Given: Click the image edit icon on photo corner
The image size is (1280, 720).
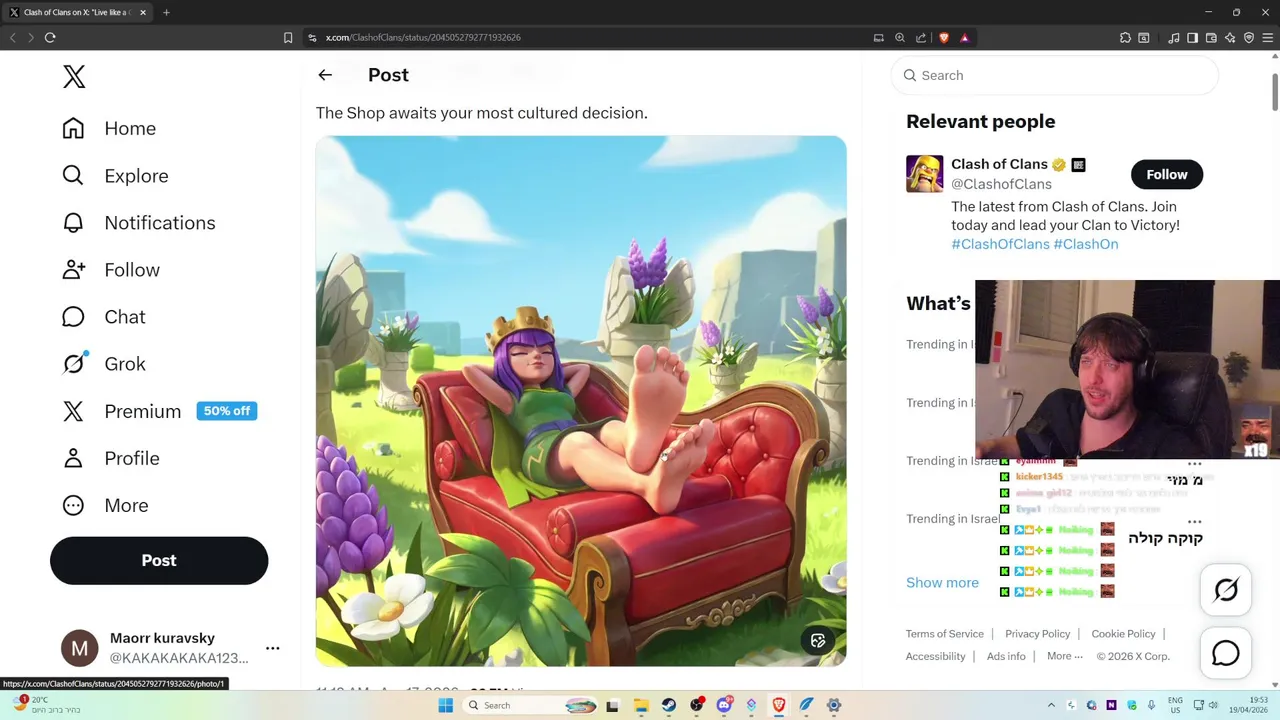Looking at the screenshot, I should [x=818, y=641].
